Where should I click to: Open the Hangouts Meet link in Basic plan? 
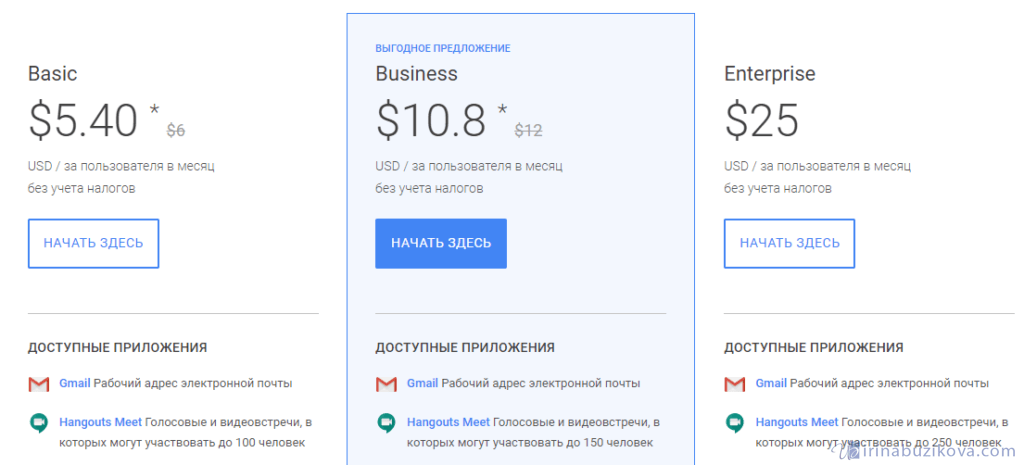[x=100, y=422]
